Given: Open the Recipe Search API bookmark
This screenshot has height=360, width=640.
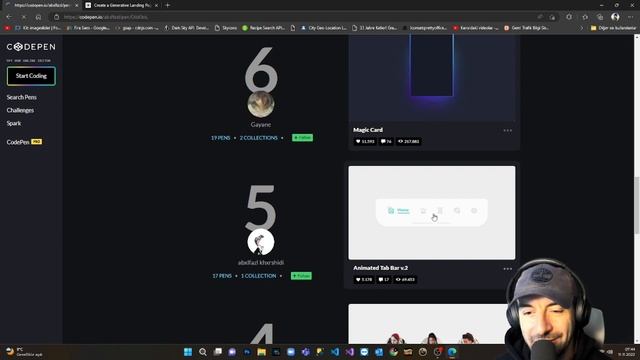Looking at the screenshot, I should [263, 28].
